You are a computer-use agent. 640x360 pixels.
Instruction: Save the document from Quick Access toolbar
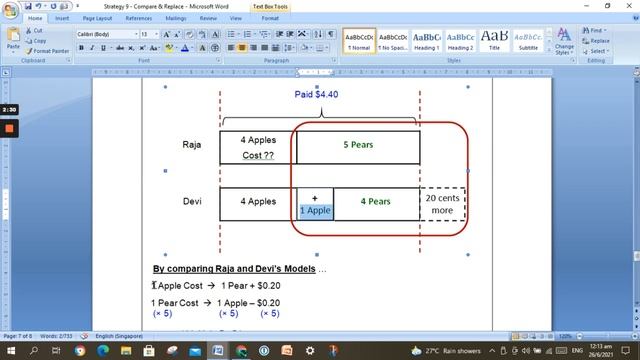click(x=28, y=6)
